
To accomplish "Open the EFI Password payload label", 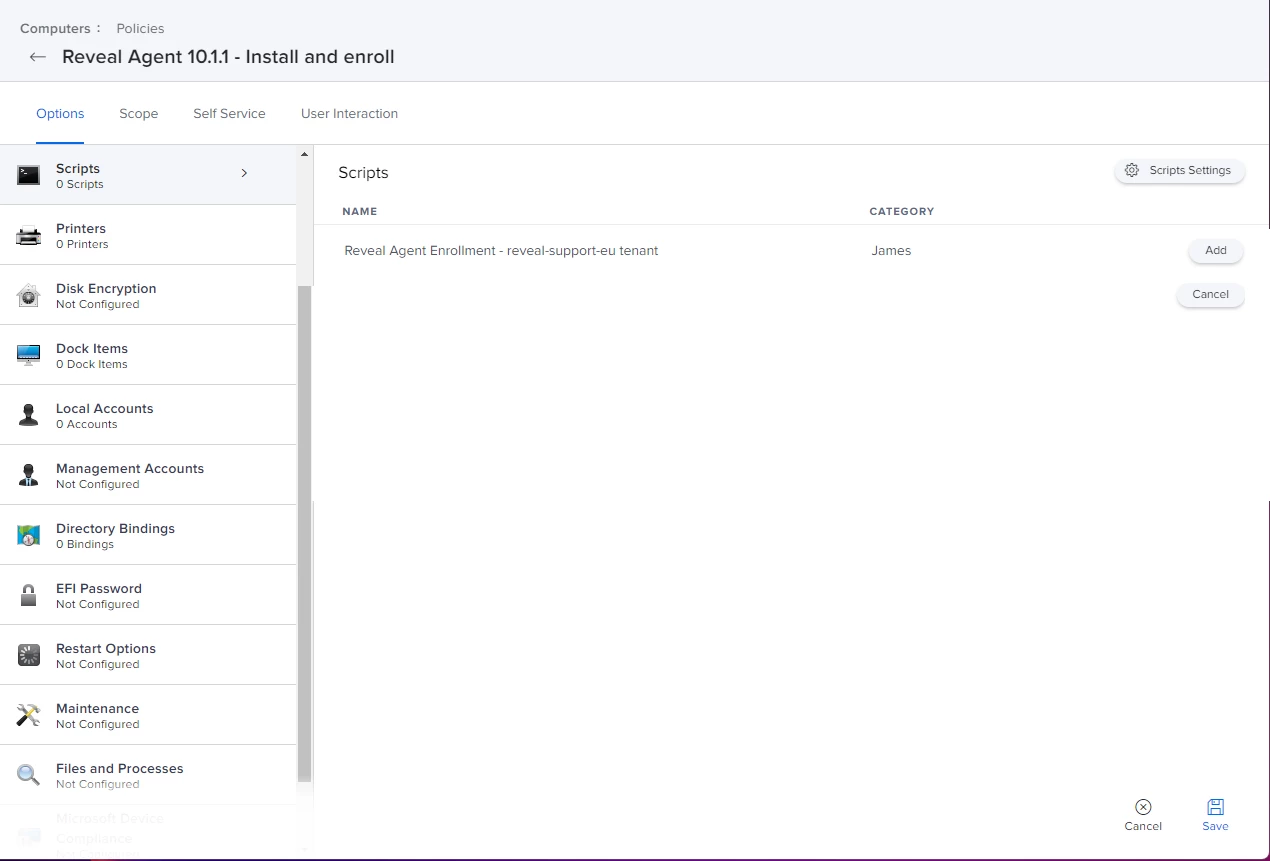I will pos(99,589).
